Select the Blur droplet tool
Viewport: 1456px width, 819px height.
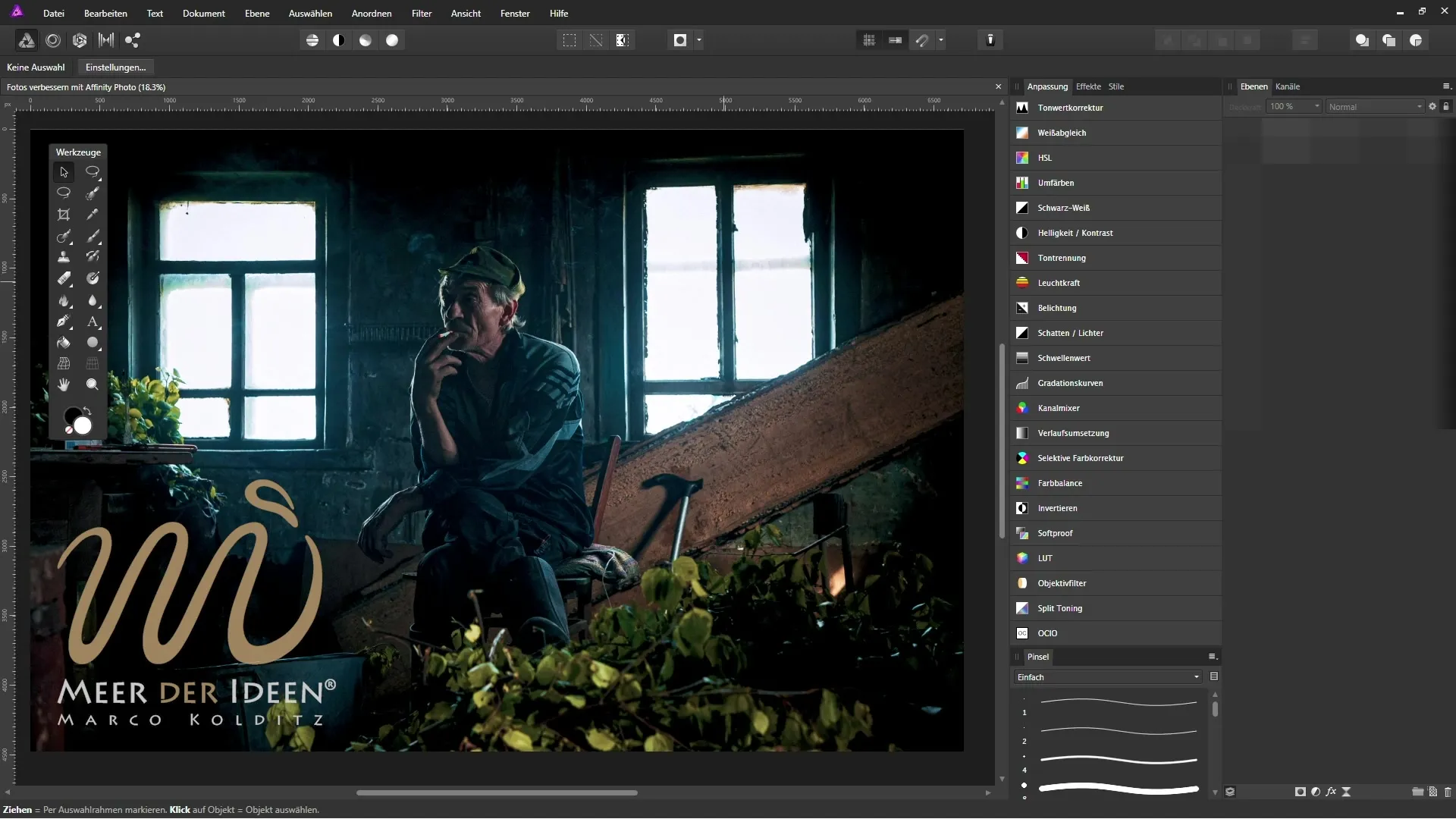(93, 300)
